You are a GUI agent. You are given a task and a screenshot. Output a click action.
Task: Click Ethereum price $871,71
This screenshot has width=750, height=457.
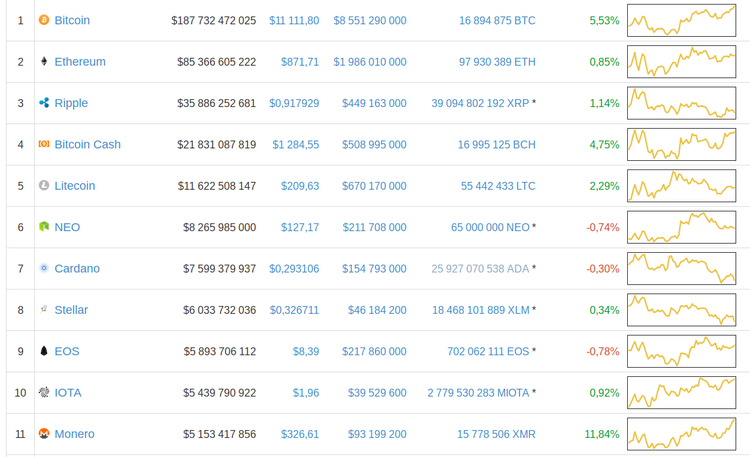click(x=300, y=62)
